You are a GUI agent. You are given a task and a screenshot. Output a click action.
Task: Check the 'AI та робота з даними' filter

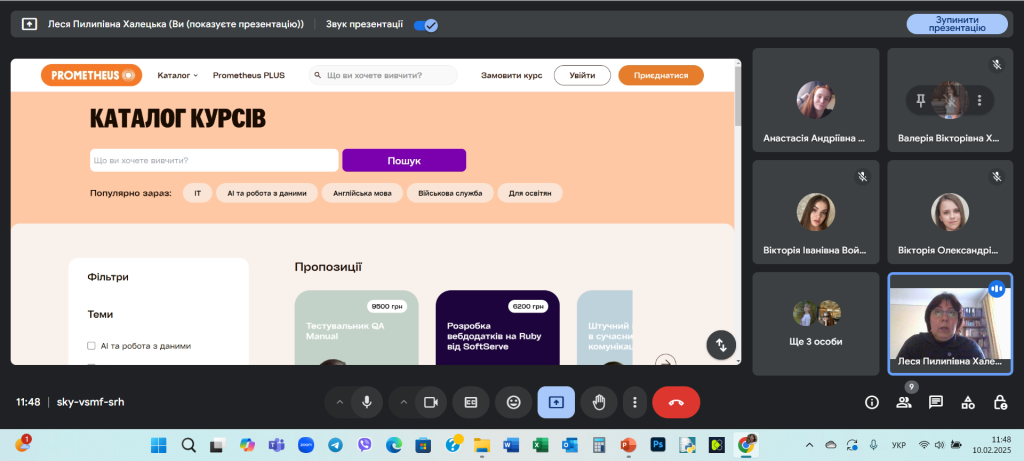point(91,346)
